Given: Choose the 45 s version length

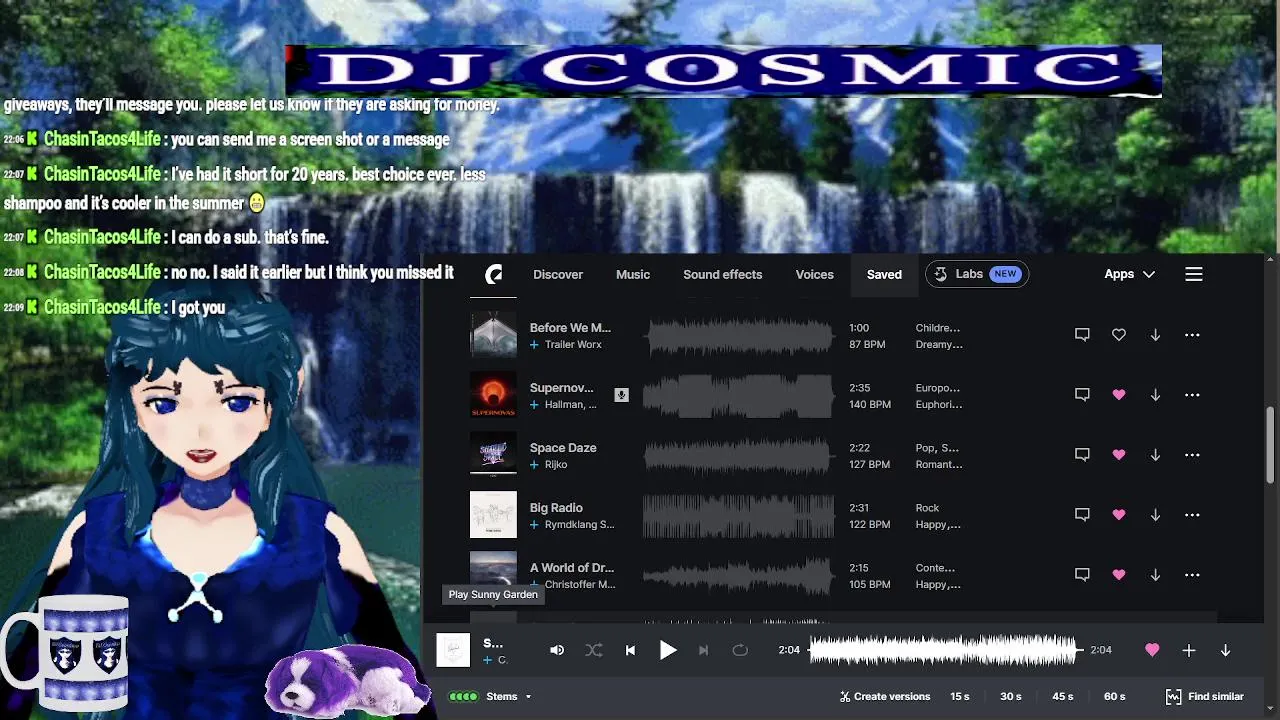Looking at the screenshot, I should [1063, 697].
